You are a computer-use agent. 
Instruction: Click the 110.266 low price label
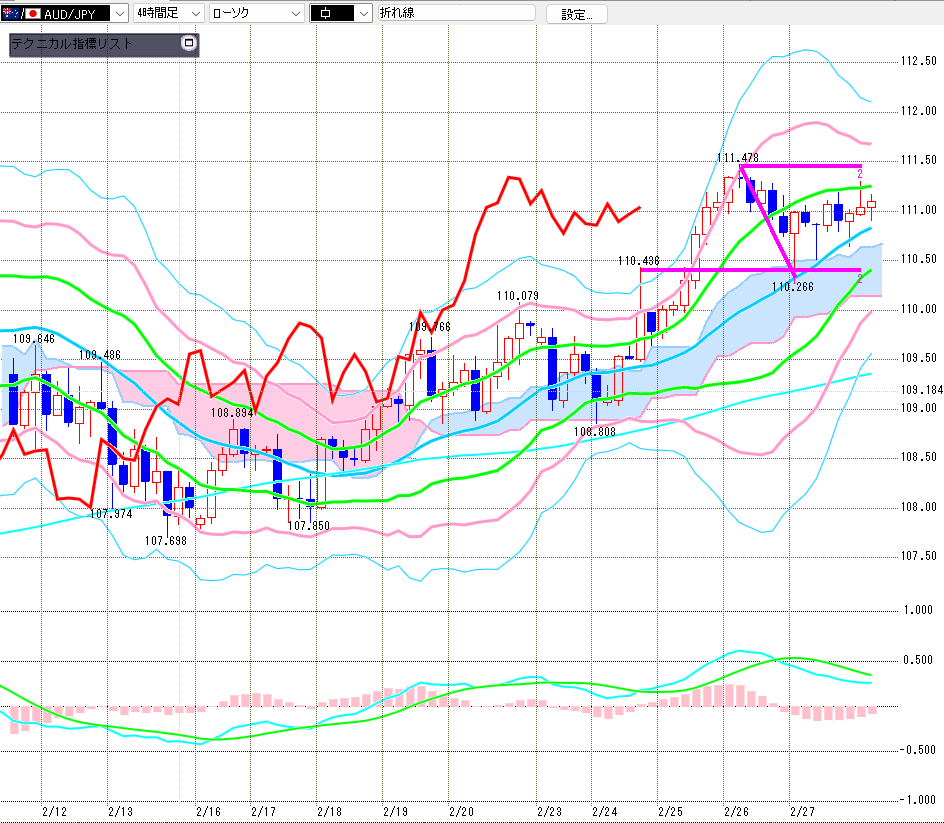(x=792, y=286)
